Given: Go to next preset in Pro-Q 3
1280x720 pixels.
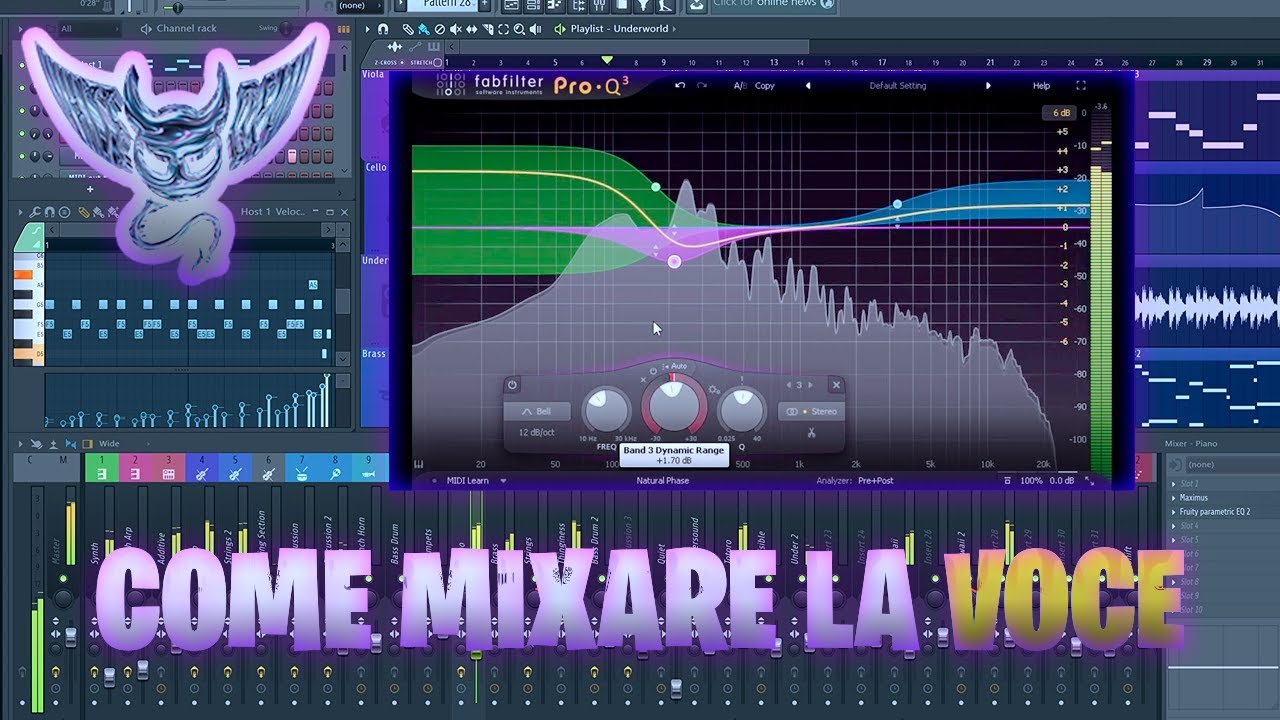Looking at the screenshot, I should click(989, 86).
